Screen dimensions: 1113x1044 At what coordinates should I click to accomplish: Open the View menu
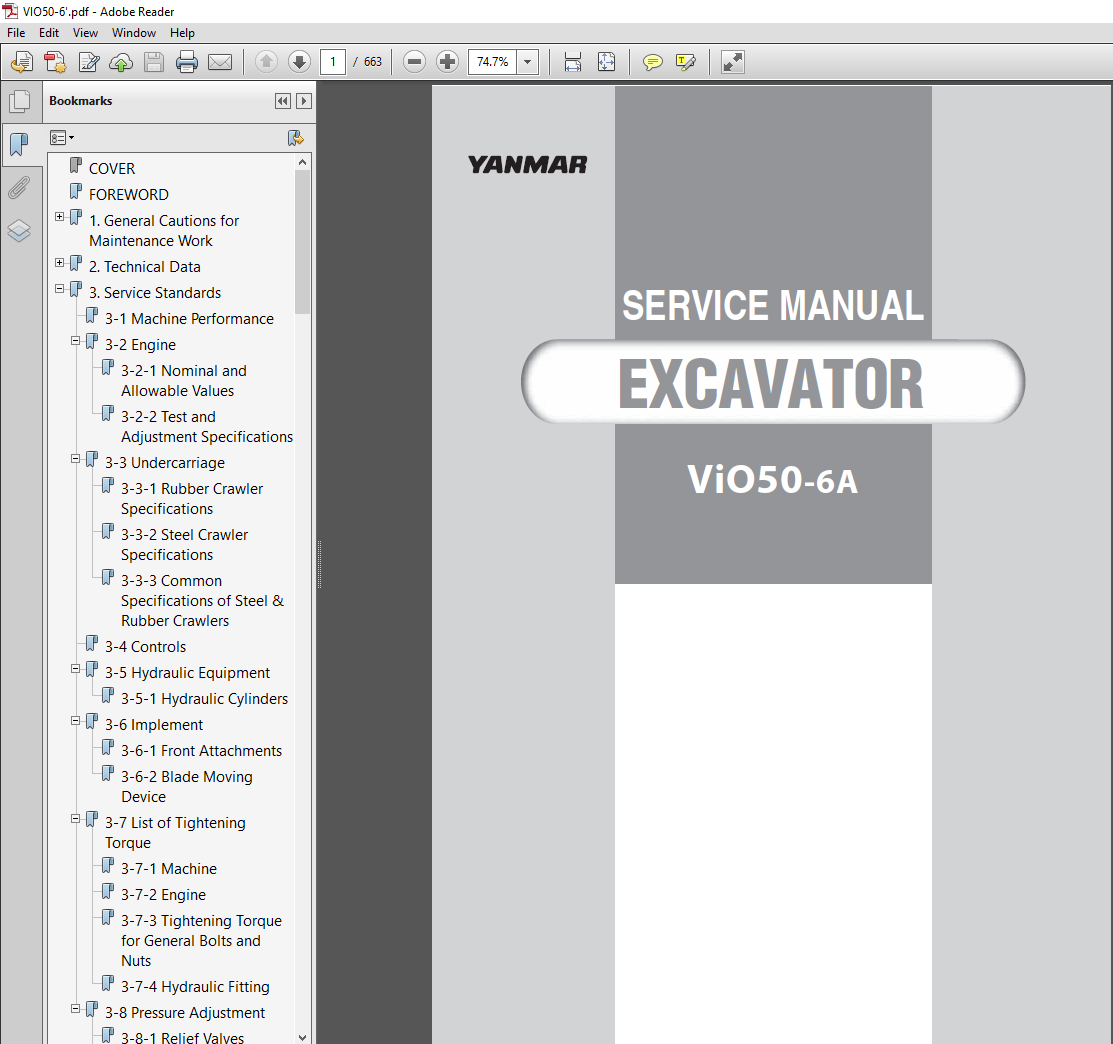click(85, 33)
